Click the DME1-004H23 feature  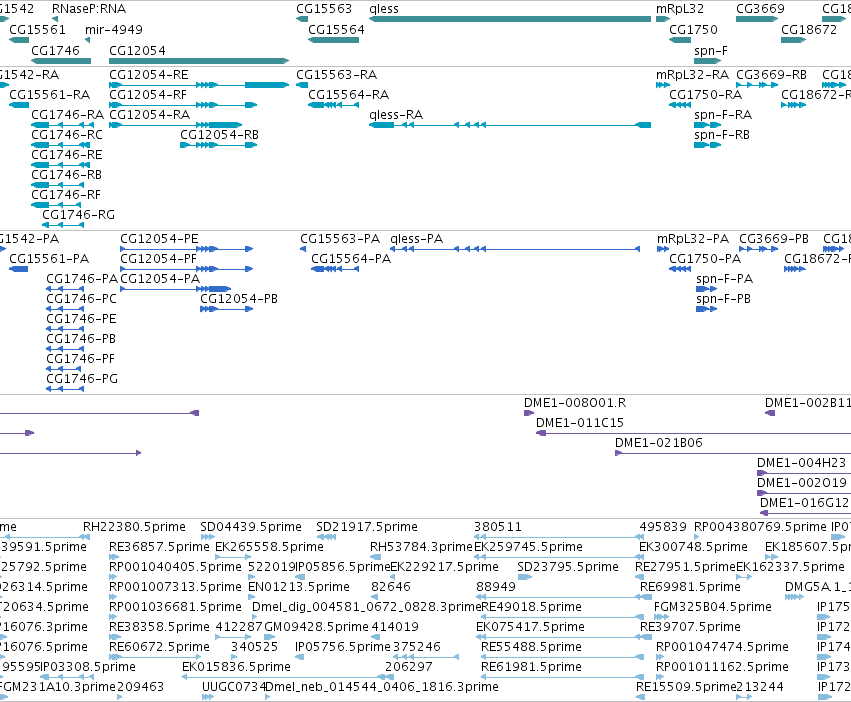click(x=804, y=473)
